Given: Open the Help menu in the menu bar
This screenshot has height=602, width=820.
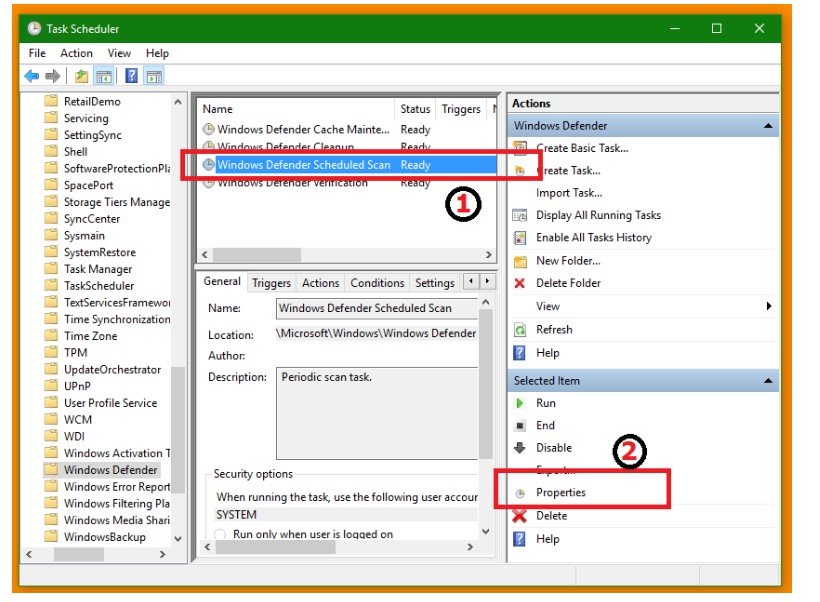Looking at the screenshot, I should (x=157, y=53).
